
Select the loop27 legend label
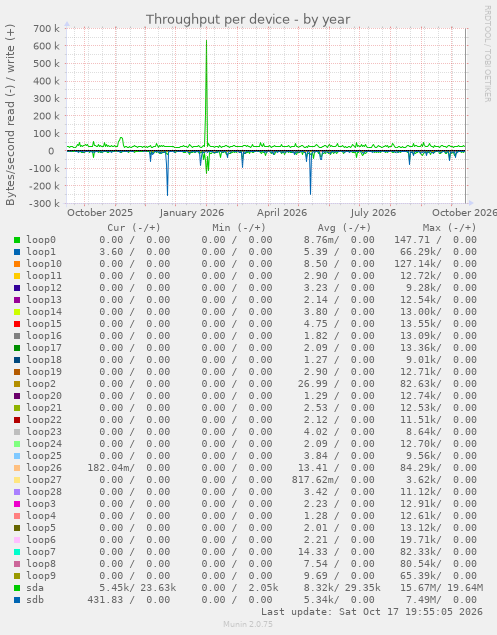tap(44, 480)
